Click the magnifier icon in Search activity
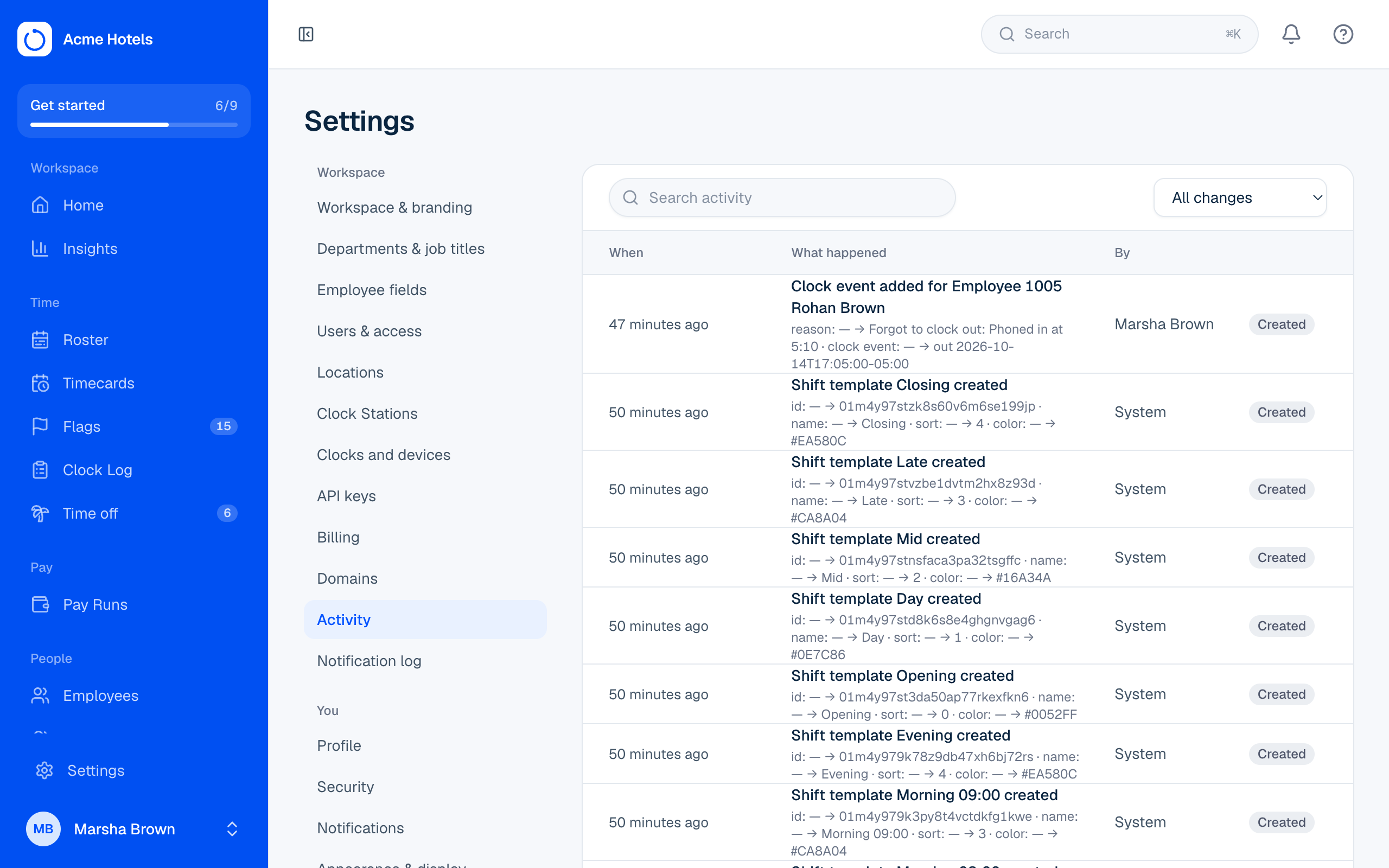Screen dimensions: 1389x868 pyautogui.click(x=630, y=197)
